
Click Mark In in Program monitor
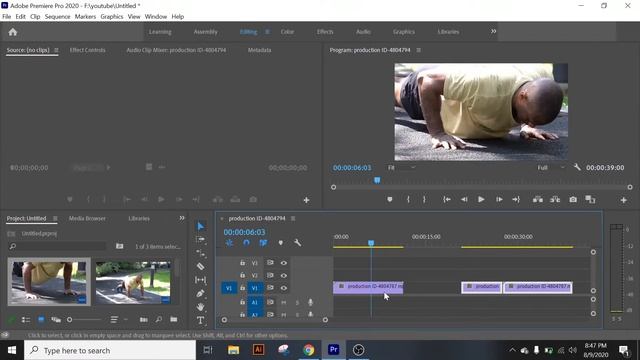(x=408, y=200)
